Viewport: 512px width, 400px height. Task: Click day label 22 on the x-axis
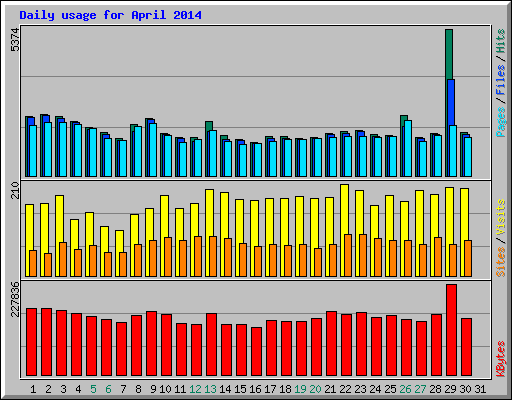coord(345,389)
